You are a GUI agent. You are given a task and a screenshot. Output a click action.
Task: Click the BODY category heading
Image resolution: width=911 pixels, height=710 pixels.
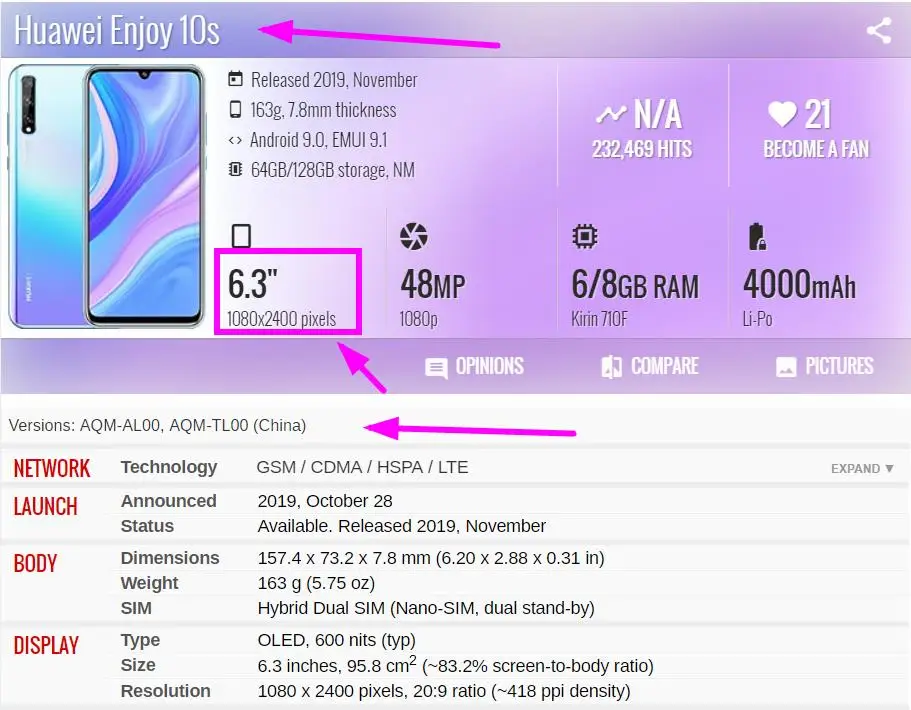coord(35,564)
